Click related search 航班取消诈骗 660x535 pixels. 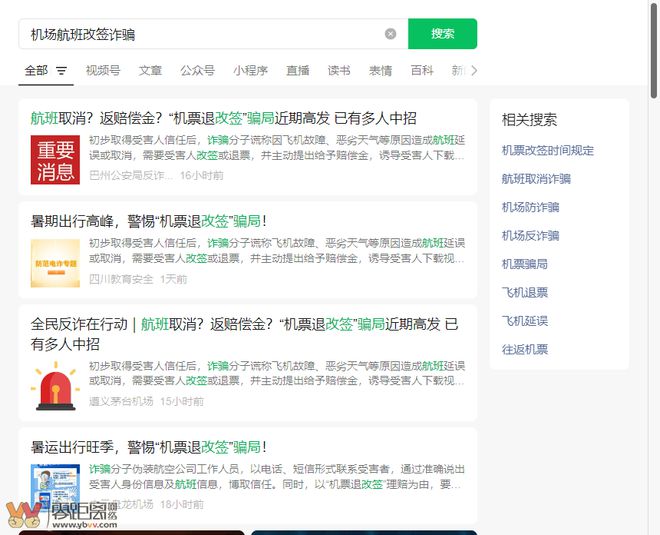pyautogui.click(x=536, y=179)
